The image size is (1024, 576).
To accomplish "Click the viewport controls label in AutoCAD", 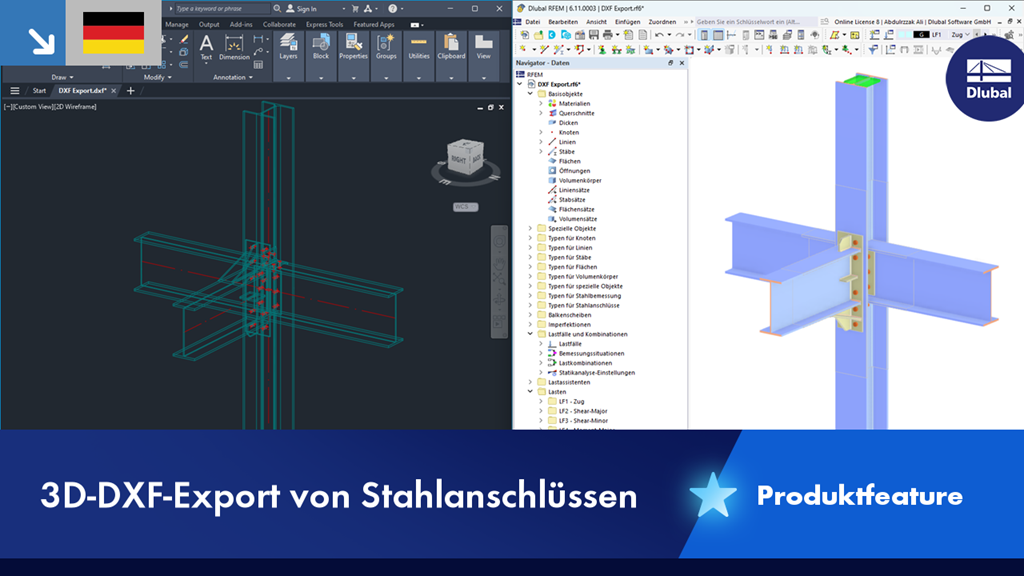I will [x=50, y=107].
